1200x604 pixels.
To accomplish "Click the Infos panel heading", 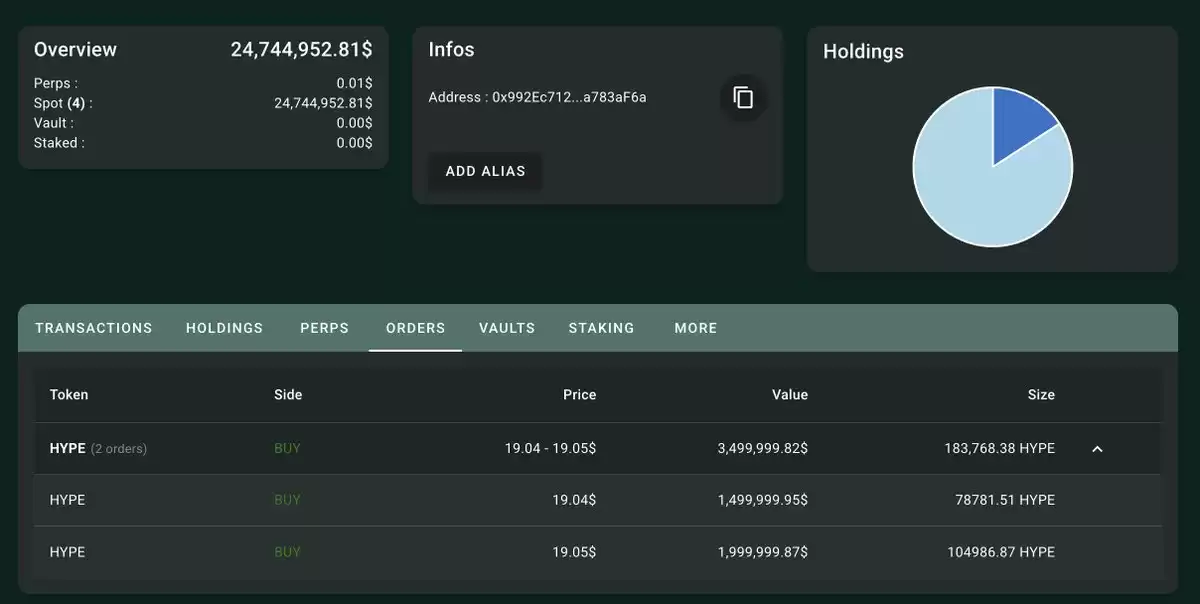I will [x=451, y=50].
